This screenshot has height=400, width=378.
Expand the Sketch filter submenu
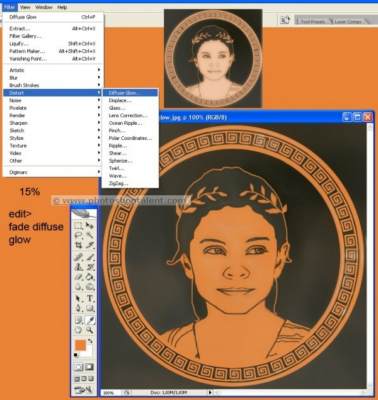pyautogui.click(x=53, y=130)
